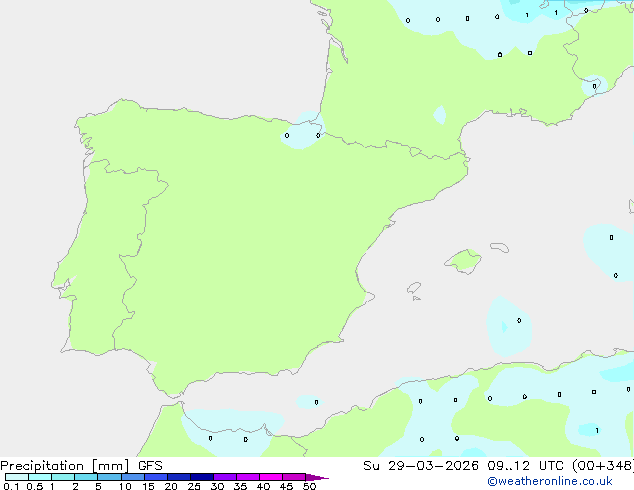Select the 2–5 mm legend swatch
Viewport: 634px width, 490px height.
(86, 477)
